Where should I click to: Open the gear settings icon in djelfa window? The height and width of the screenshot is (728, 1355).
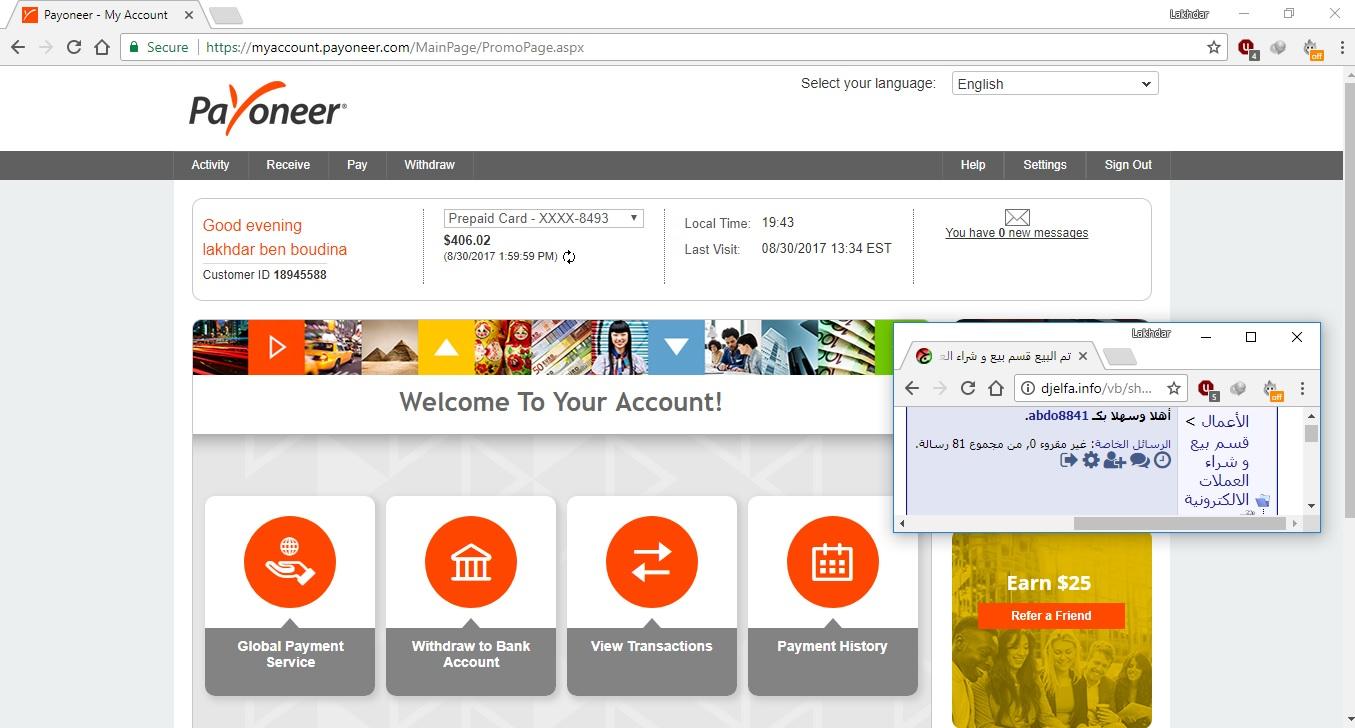tap(1091, 460)
